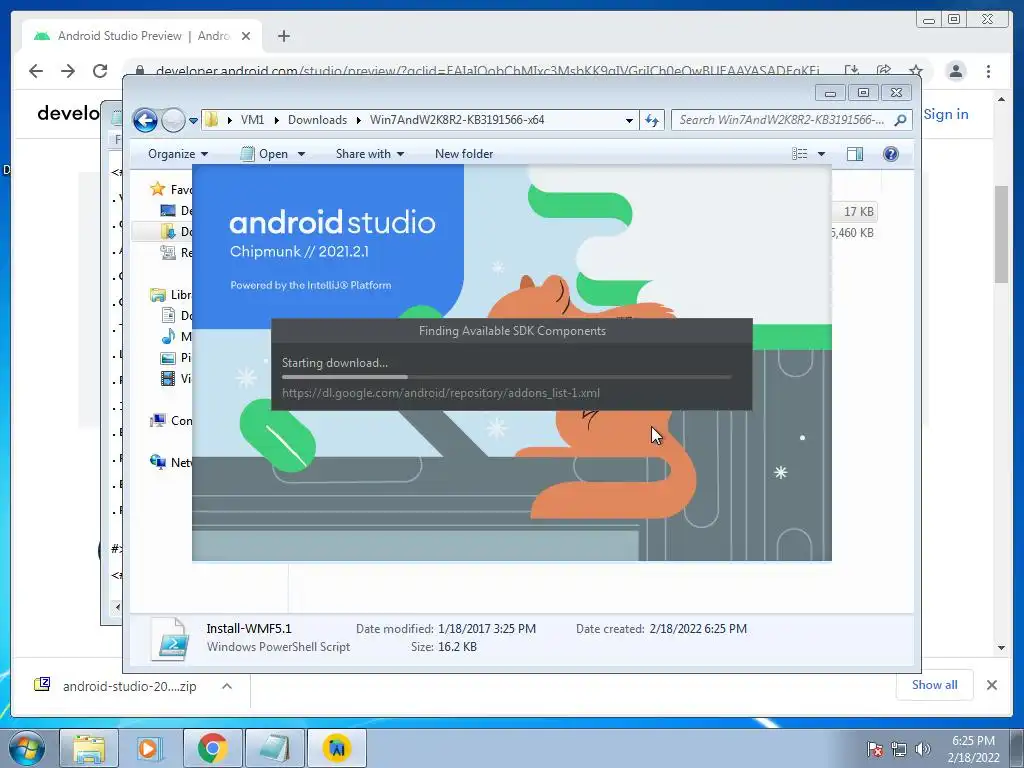Screen dimensions: 1024x768
Task: Expand the address bar history dropdown
Action: pyautogui.click(x=629, y=120)
